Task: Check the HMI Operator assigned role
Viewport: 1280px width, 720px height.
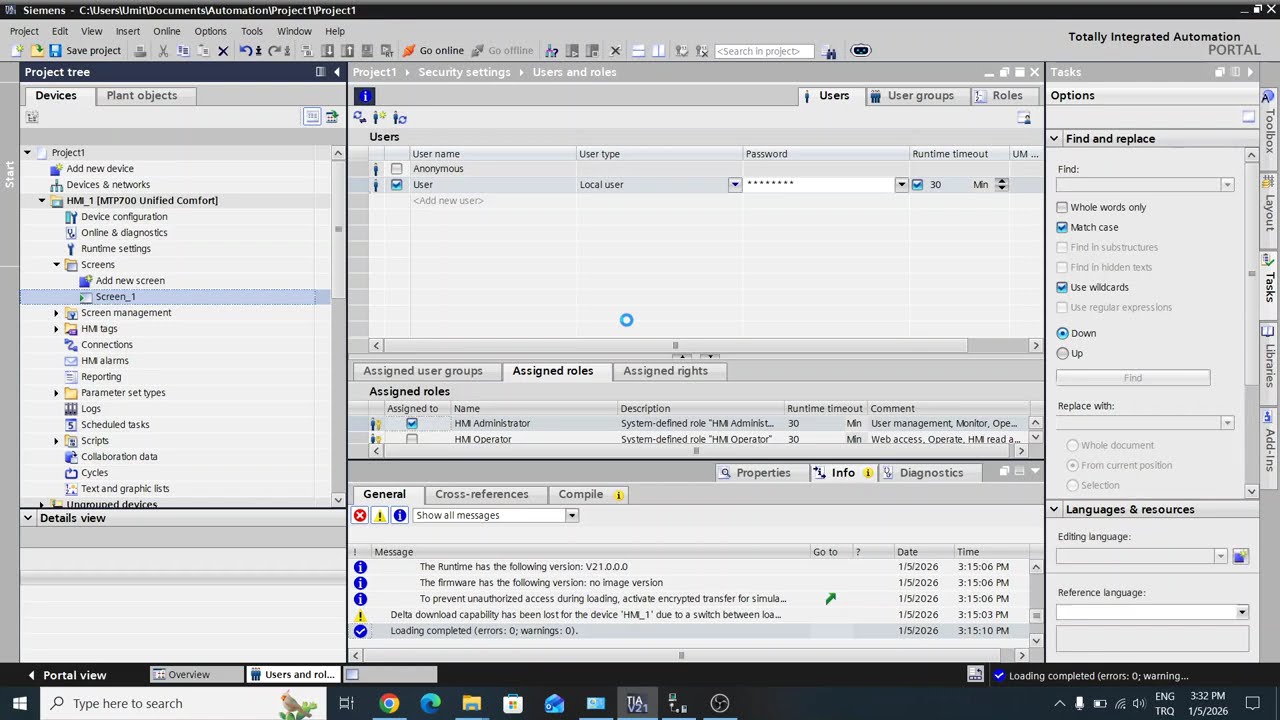Action: click(x=412, y=440)
